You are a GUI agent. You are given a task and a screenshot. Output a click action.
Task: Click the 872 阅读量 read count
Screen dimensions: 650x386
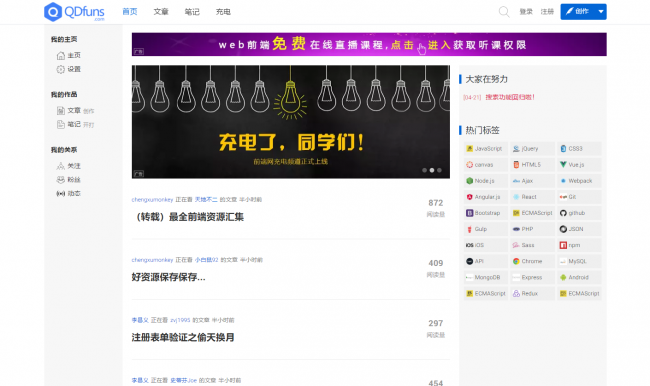coord(436,207)
